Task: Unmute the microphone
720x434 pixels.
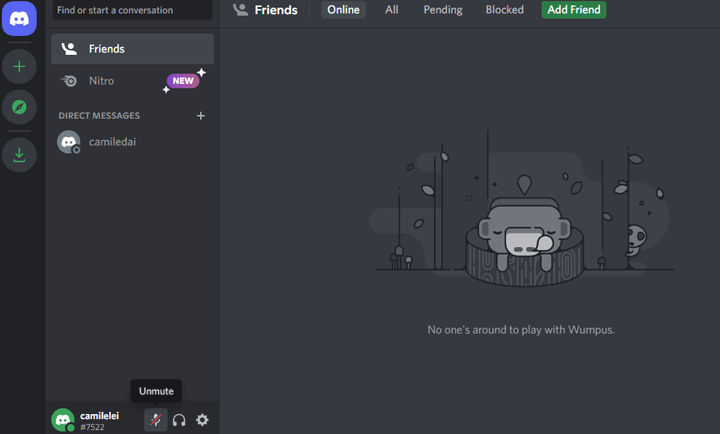Action: (156, 420)
